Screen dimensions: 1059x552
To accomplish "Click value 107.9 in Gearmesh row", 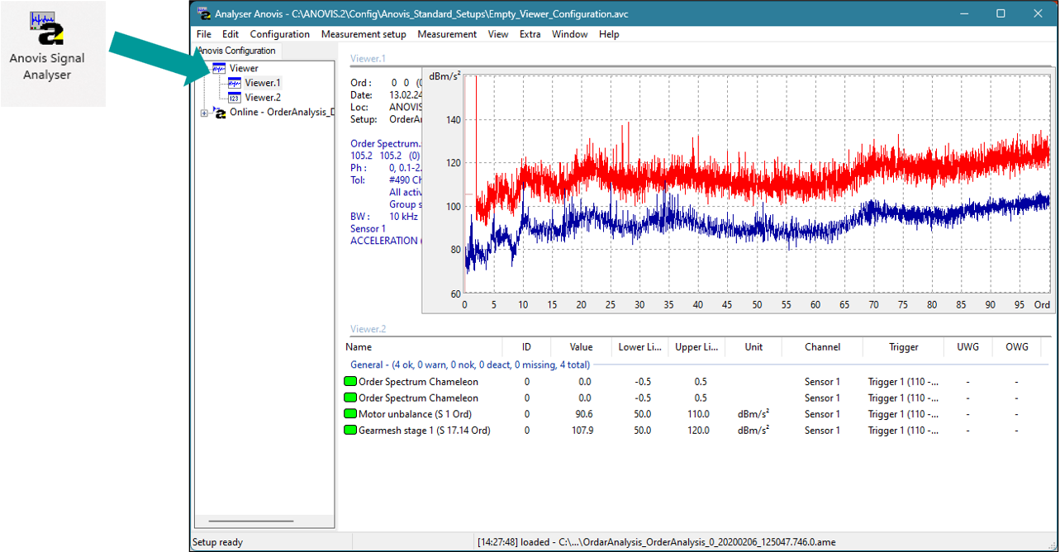I will coord(582,430).
